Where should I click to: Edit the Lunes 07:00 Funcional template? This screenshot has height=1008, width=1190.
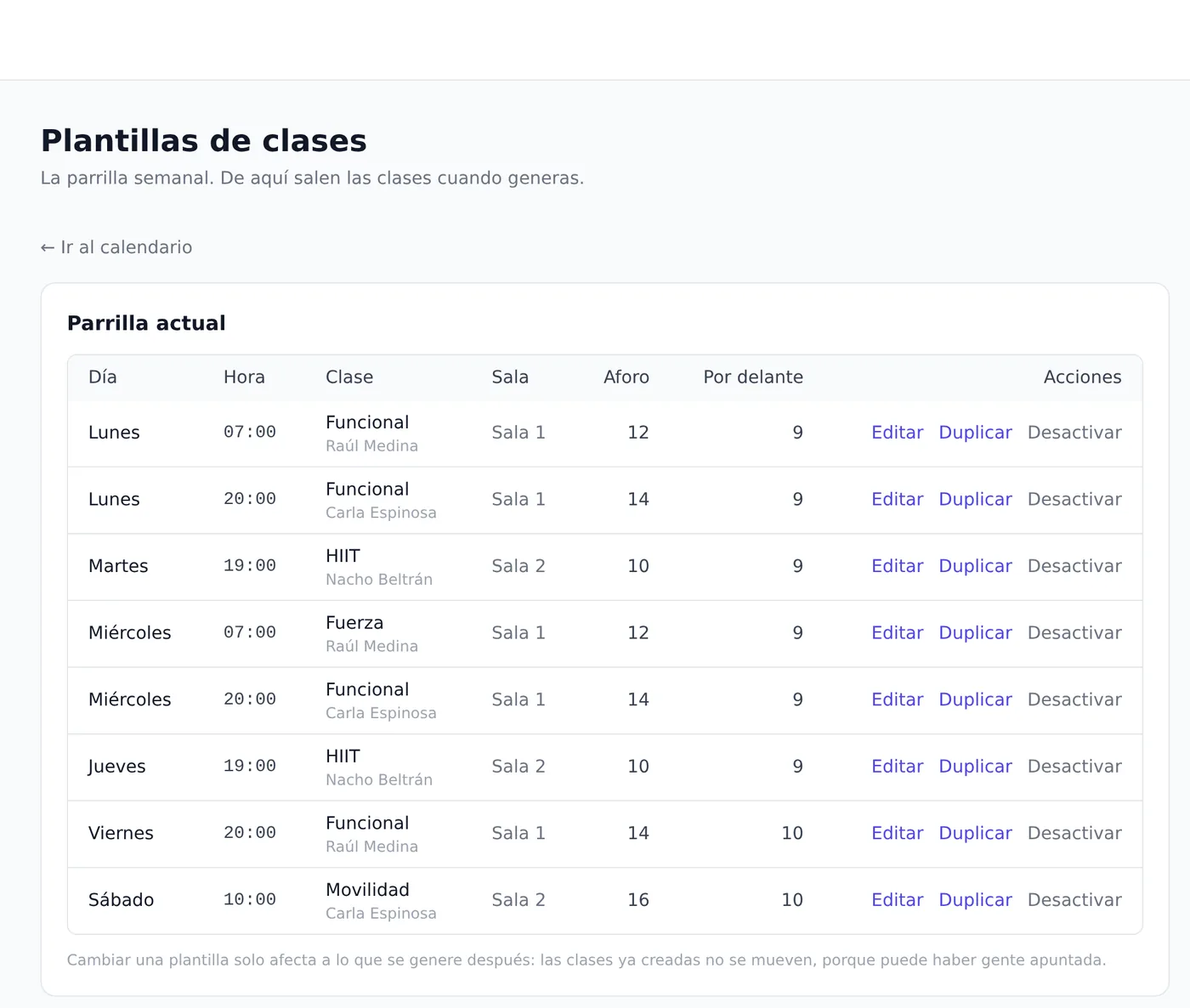point(897,433)
